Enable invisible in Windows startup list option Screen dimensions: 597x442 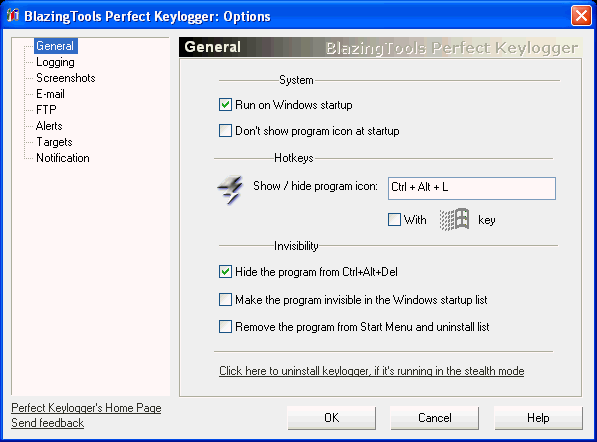pos(225,300)
